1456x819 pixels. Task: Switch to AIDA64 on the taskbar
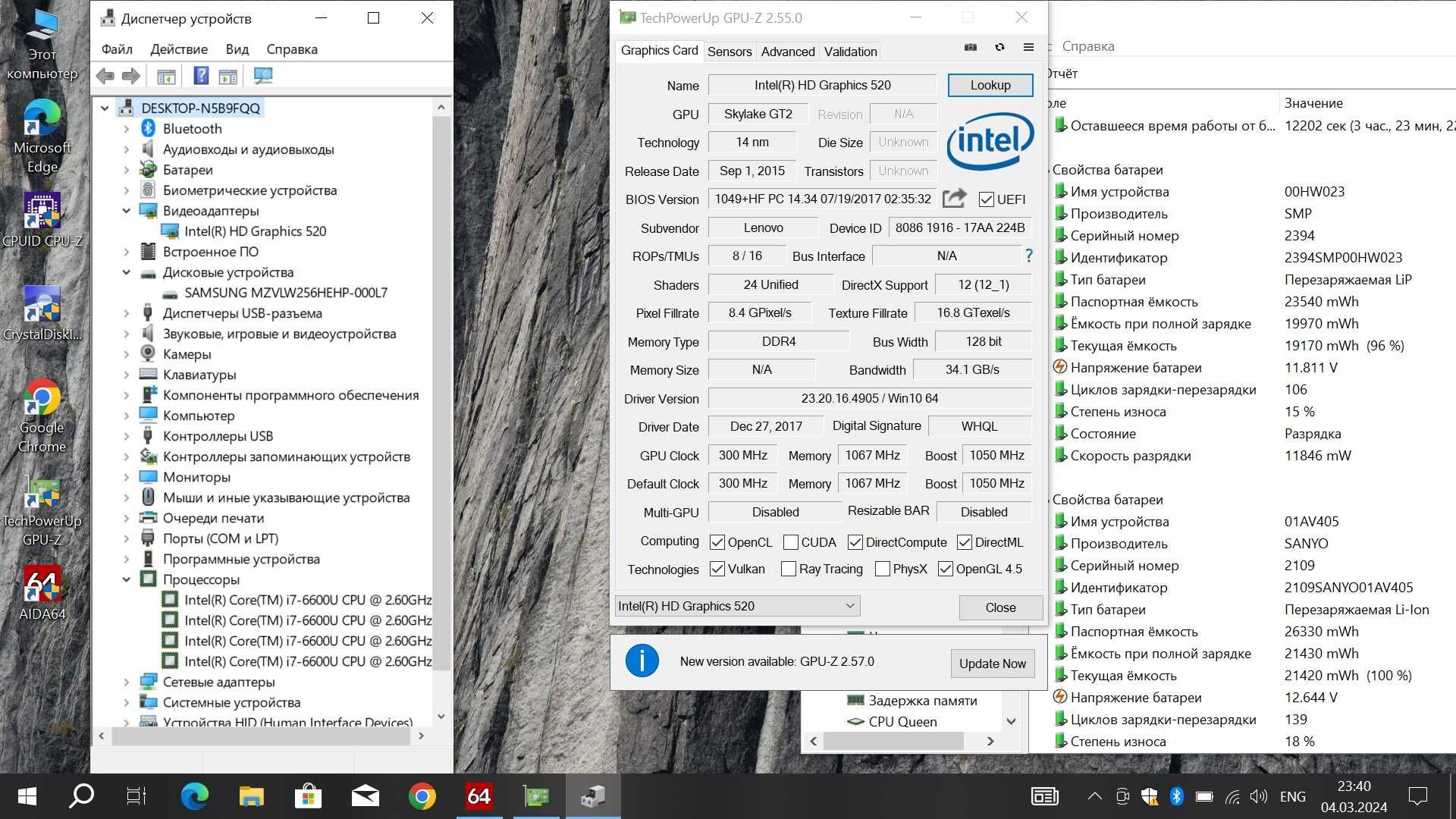point(479,796)
